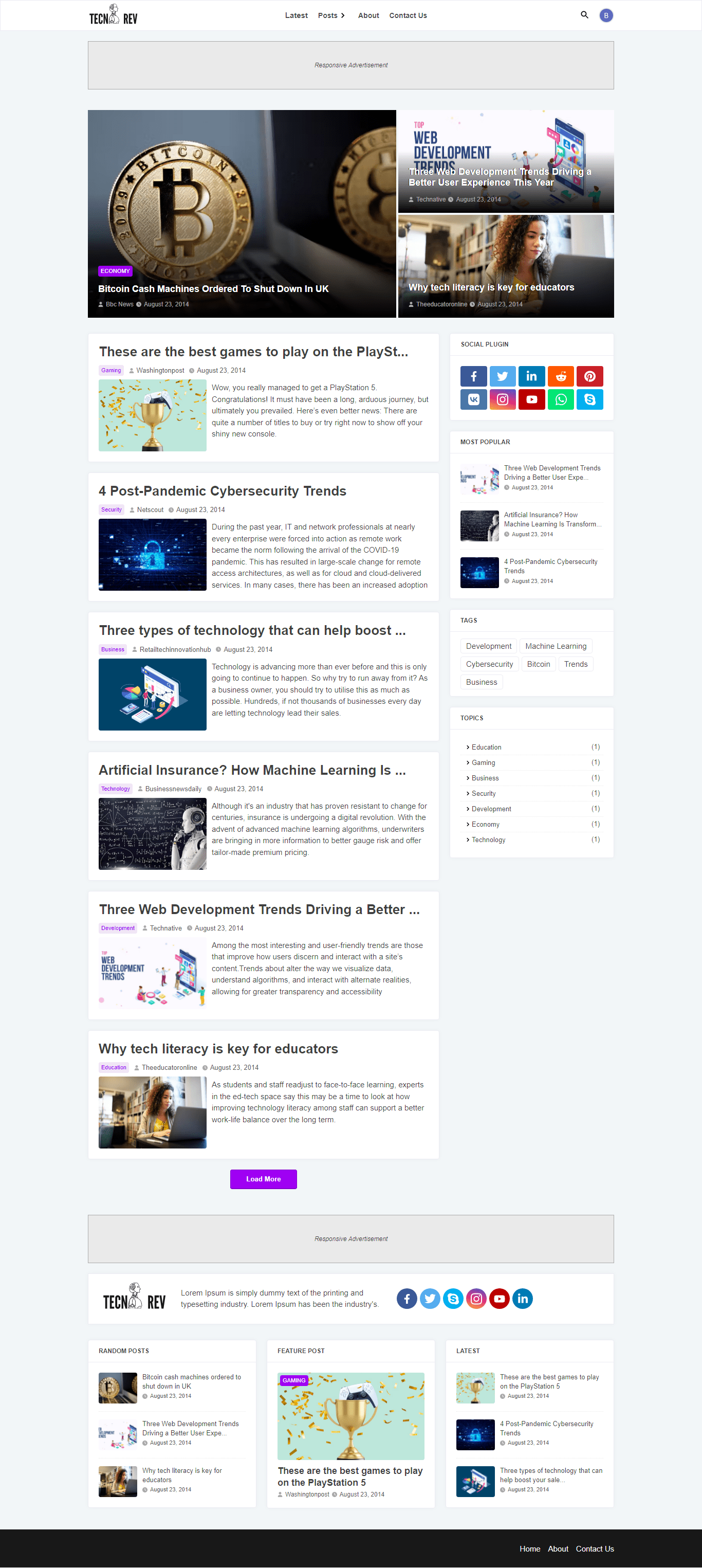
Task: Select the Business tag in Tags
Action: pos(481,682)
